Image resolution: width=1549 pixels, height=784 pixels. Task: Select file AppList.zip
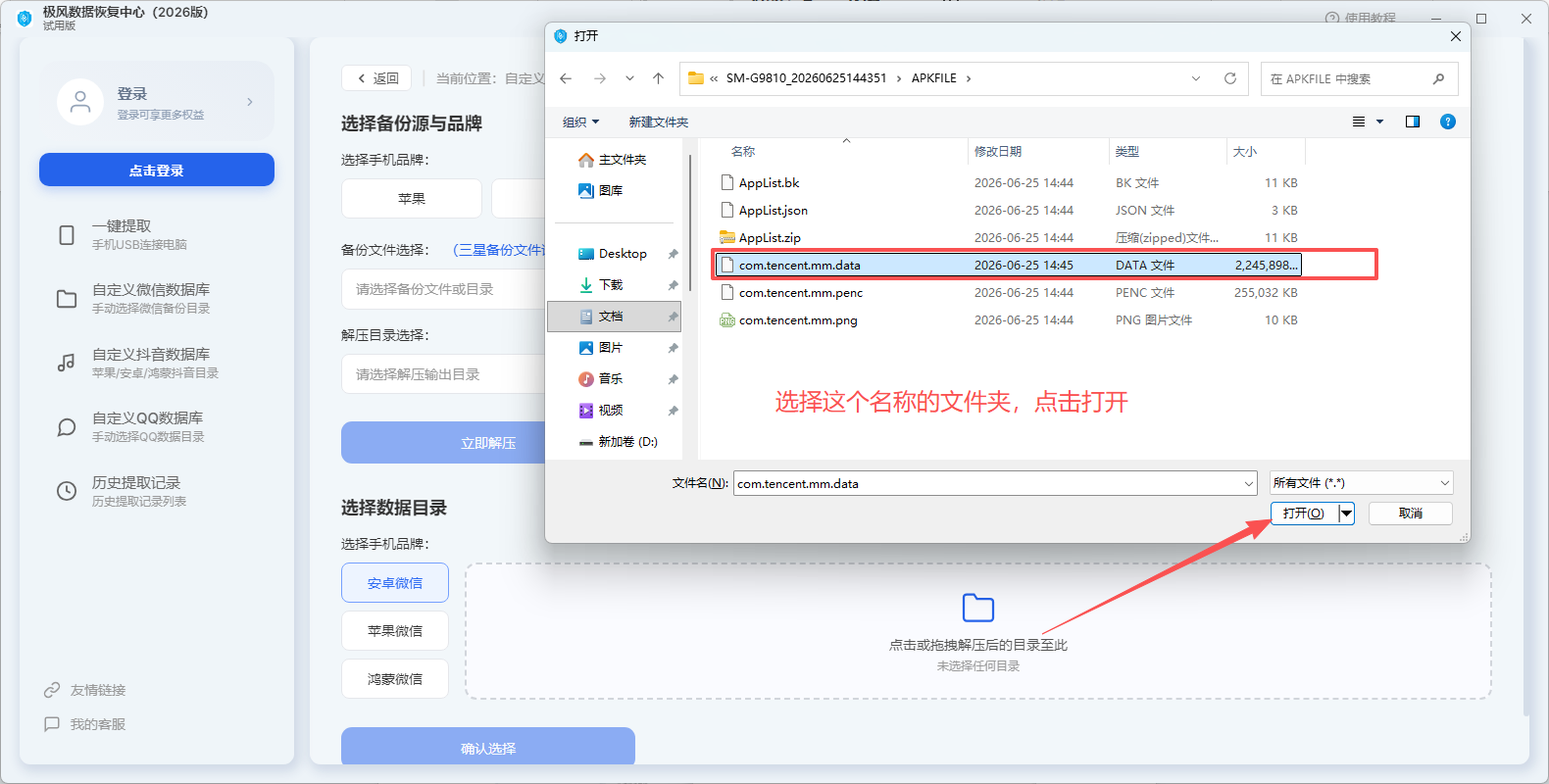point(1010,238)
